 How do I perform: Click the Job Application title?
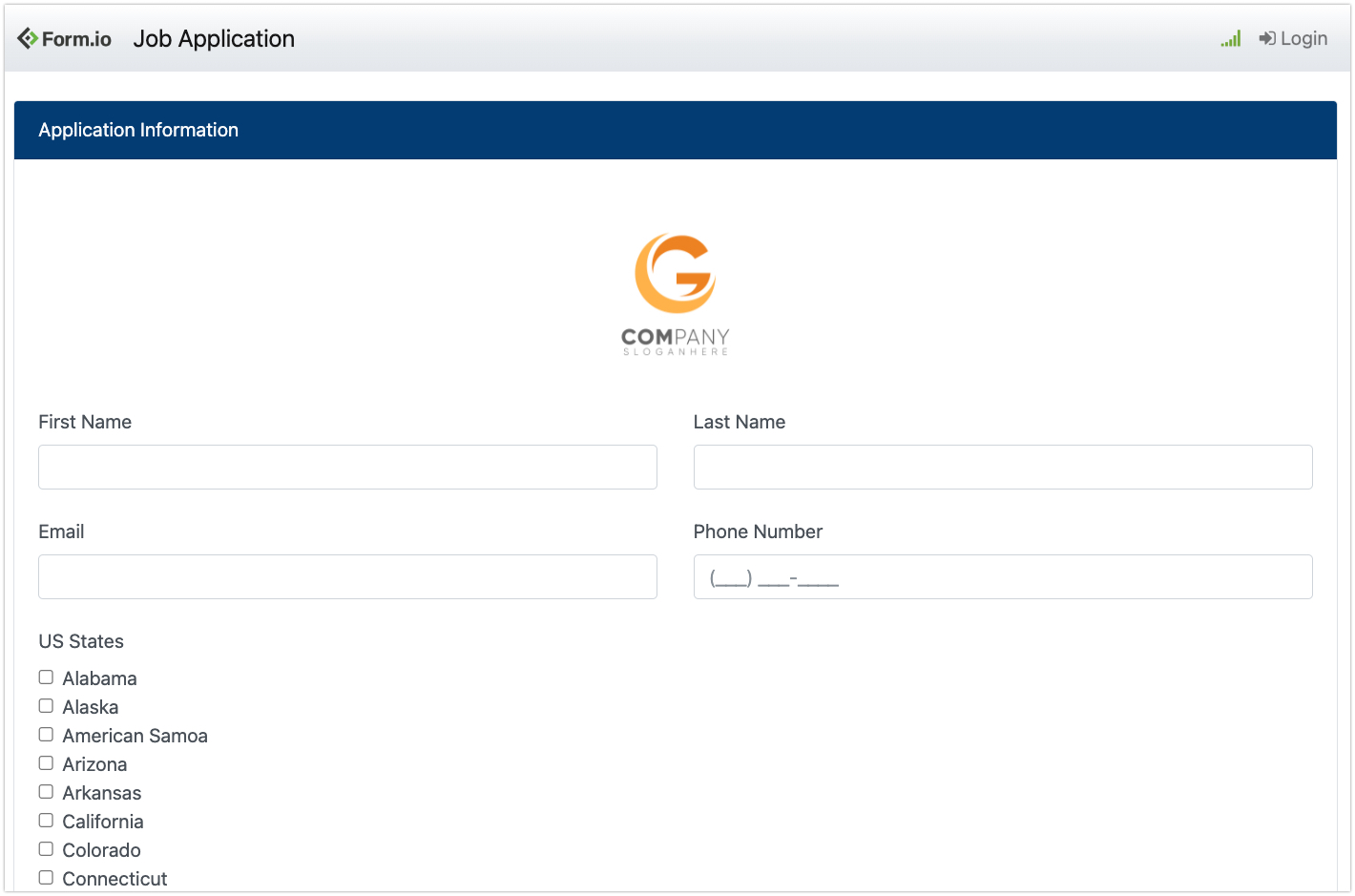point(214,38)
